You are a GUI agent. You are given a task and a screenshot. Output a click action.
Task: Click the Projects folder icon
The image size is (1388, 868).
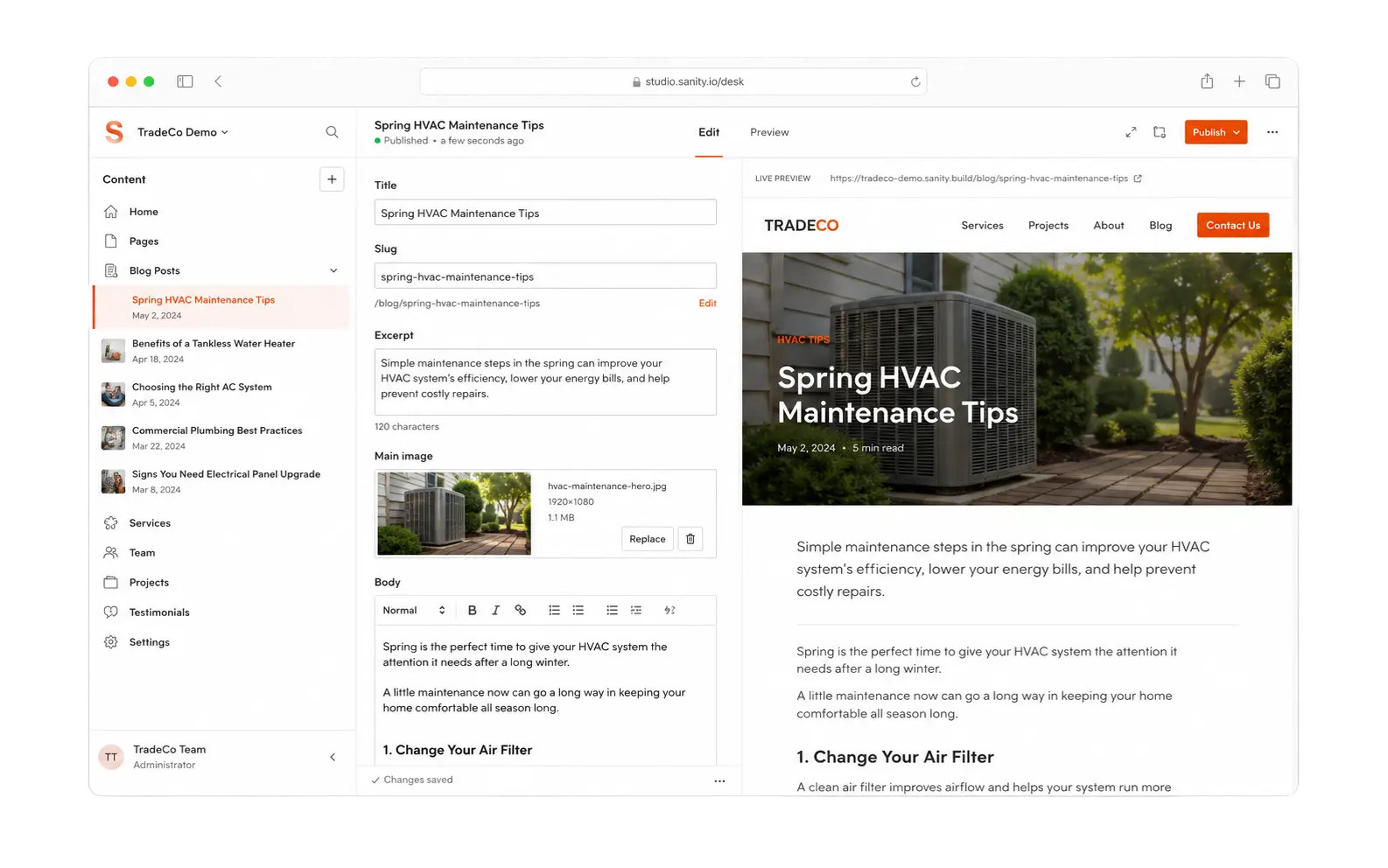111,583
